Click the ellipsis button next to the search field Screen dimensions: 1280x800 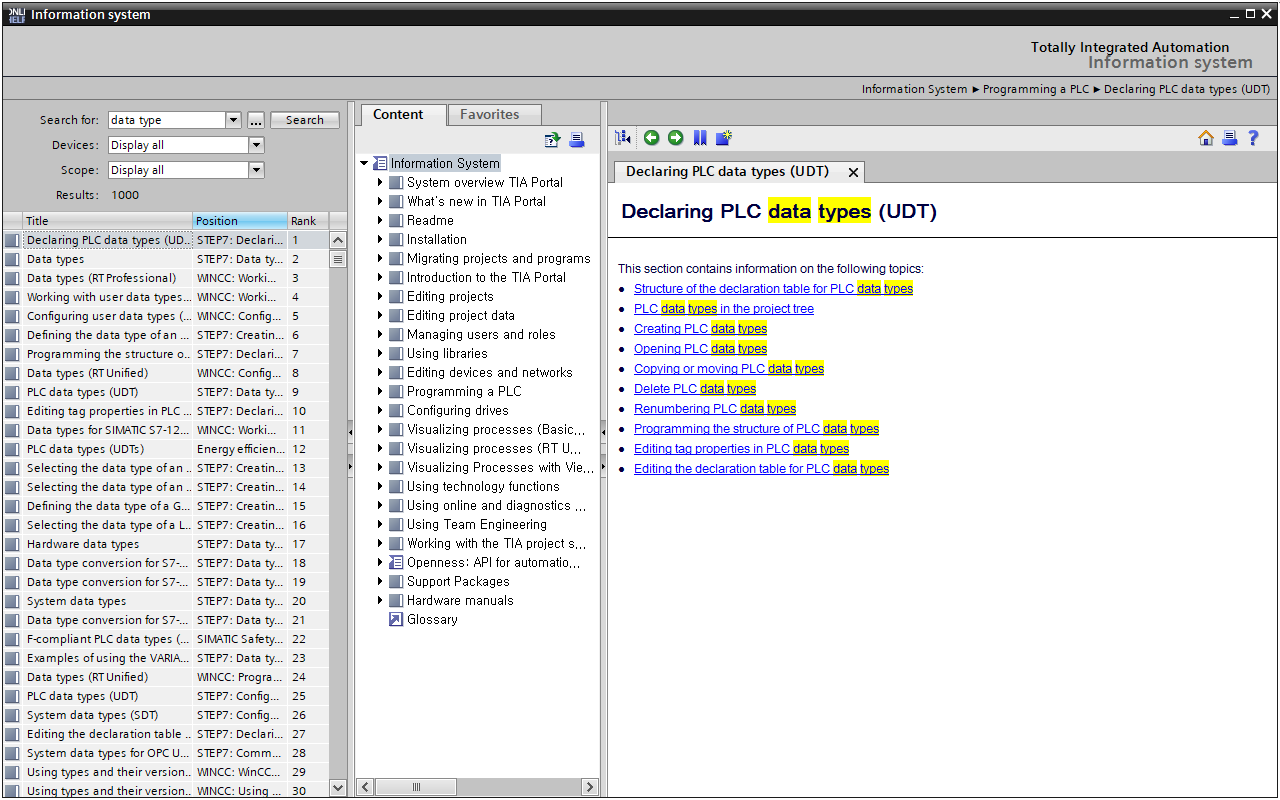(x=256, y=120)
